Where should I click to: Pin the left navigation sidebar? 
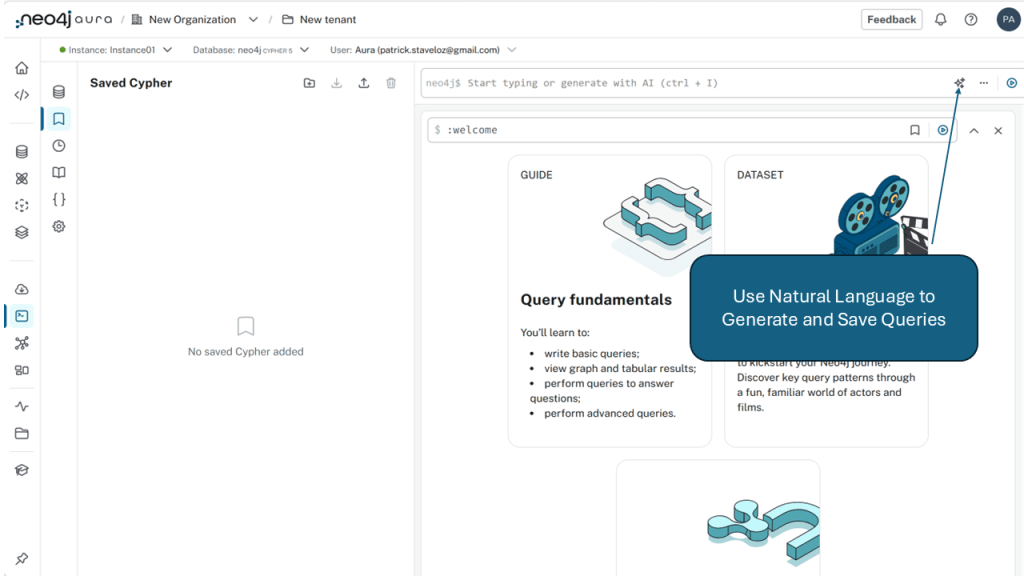pos(21,558)
